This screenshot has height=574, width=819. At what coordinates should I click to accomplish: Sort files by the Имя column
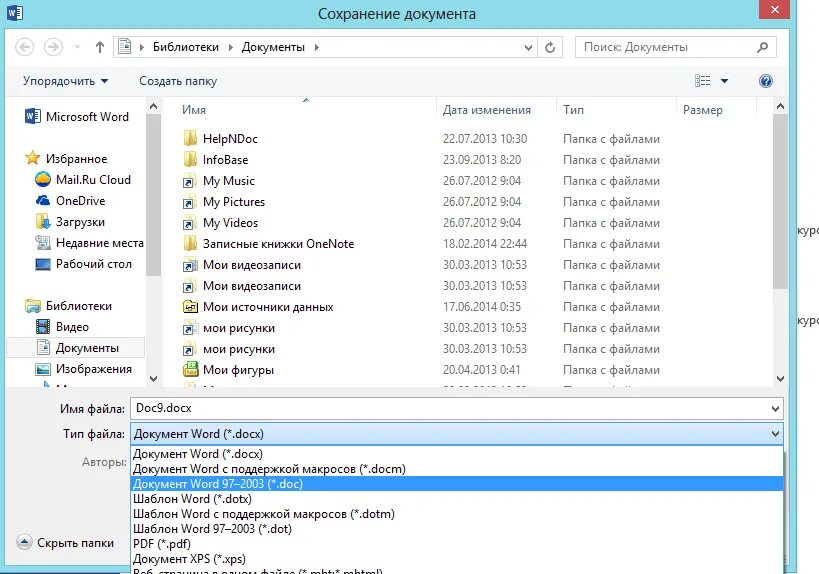194,110
